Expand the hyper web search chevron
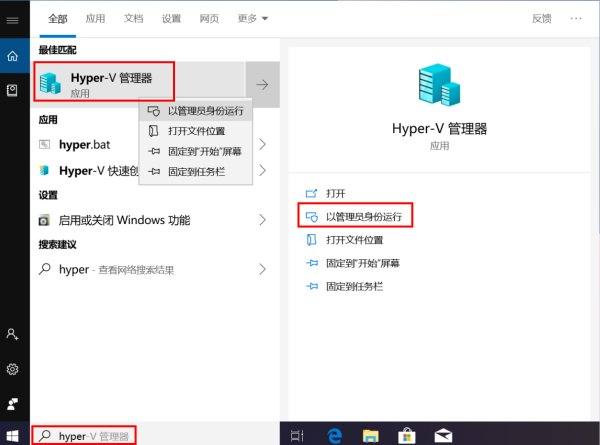 (x=262, y=269)
